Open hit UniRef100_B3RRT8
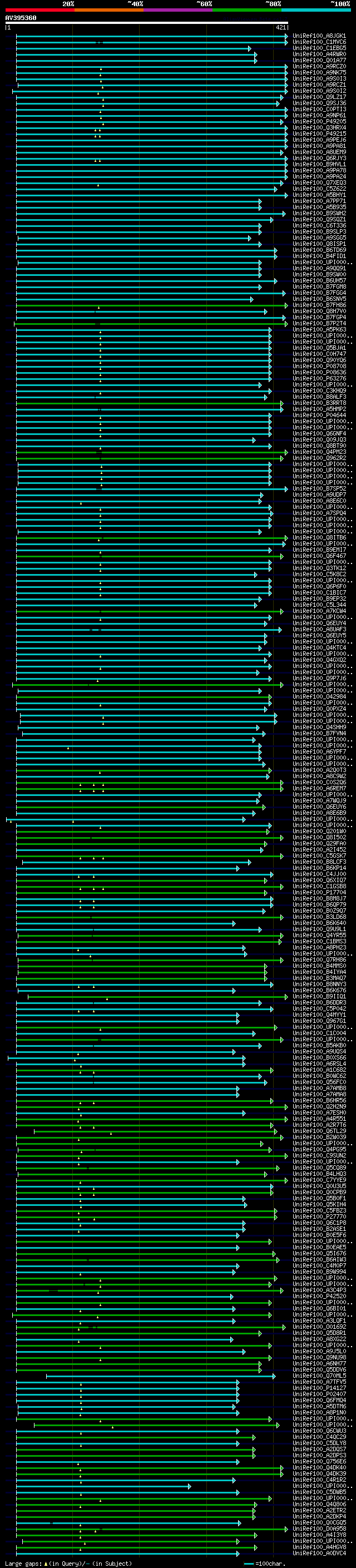This screenshot has width=356, height=1568. click(x=319, y=404)
